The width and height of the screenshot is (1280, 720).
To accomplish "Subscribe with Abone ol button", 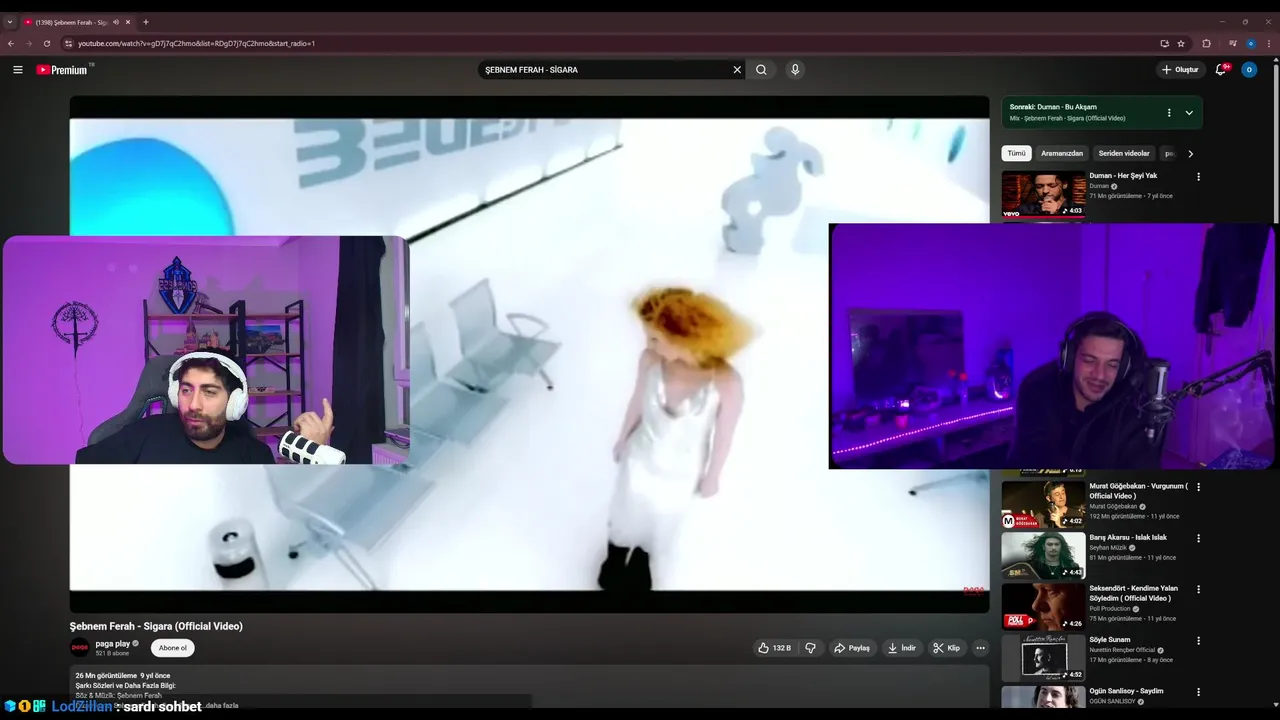I will pyautogui.click(x=173, y=648).
